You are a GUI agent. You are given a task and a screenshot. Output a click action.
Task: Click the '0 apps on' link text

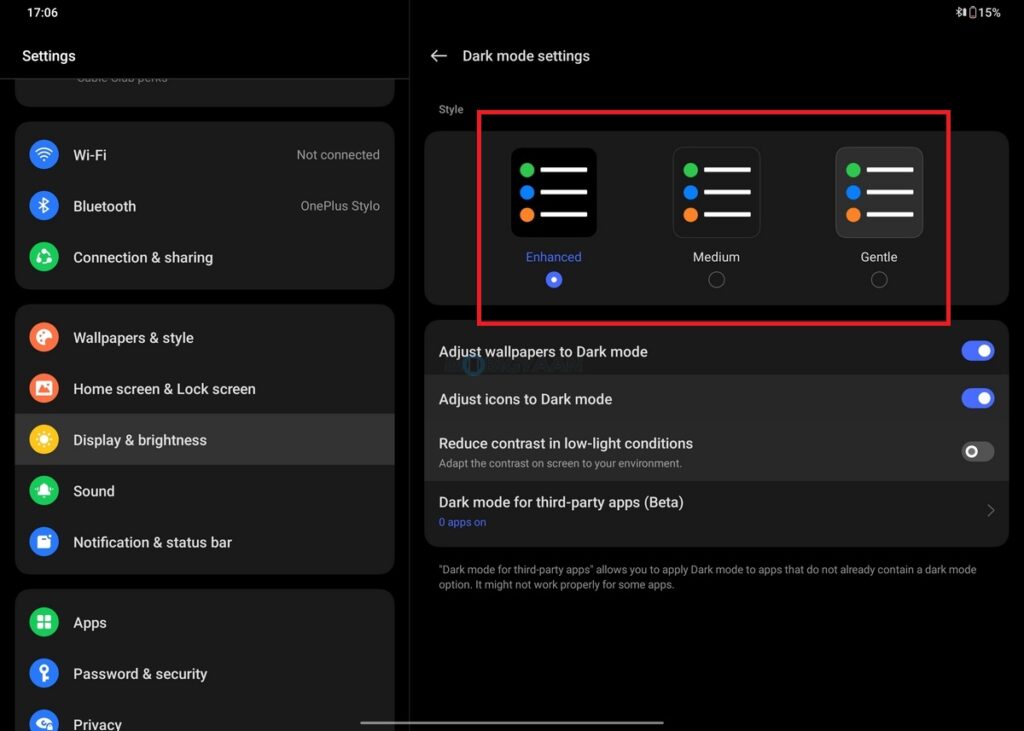[x=462, y=523]
